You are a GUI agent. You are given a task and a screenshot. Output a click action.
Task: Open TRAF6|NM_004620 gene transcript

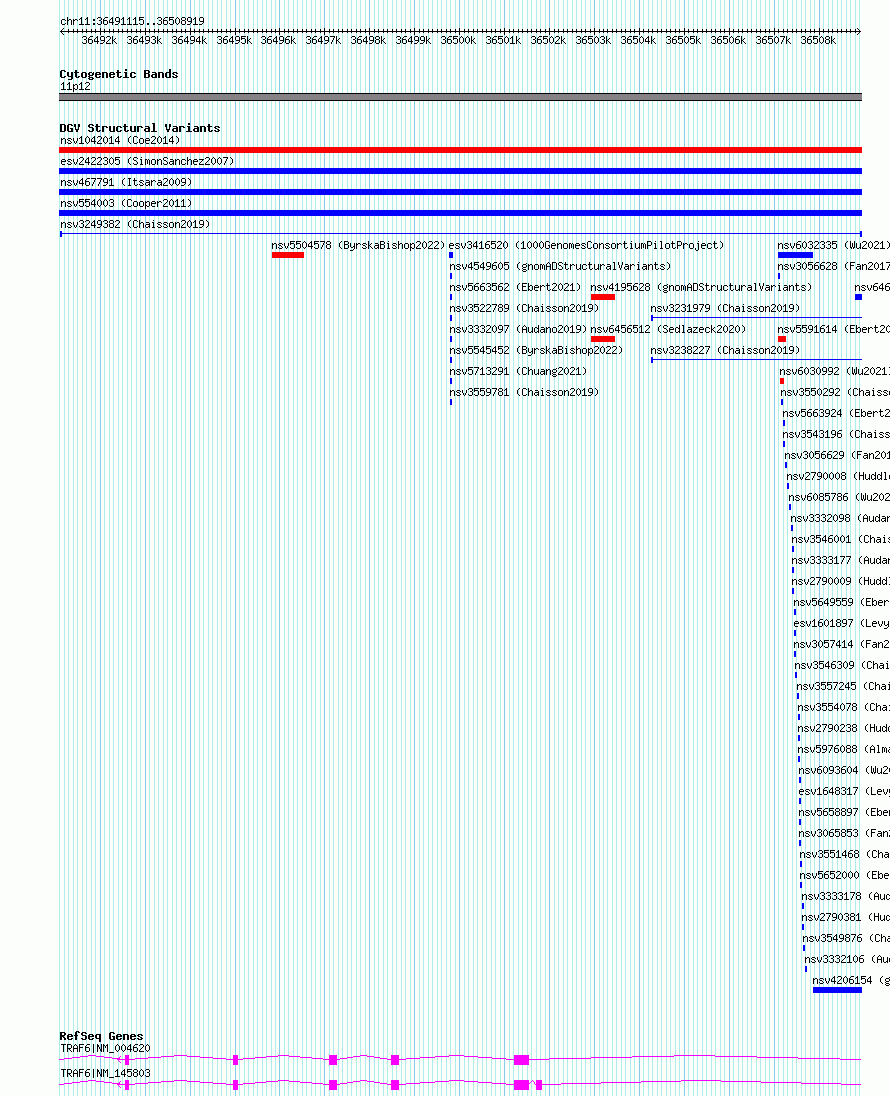coord(106,1048)
